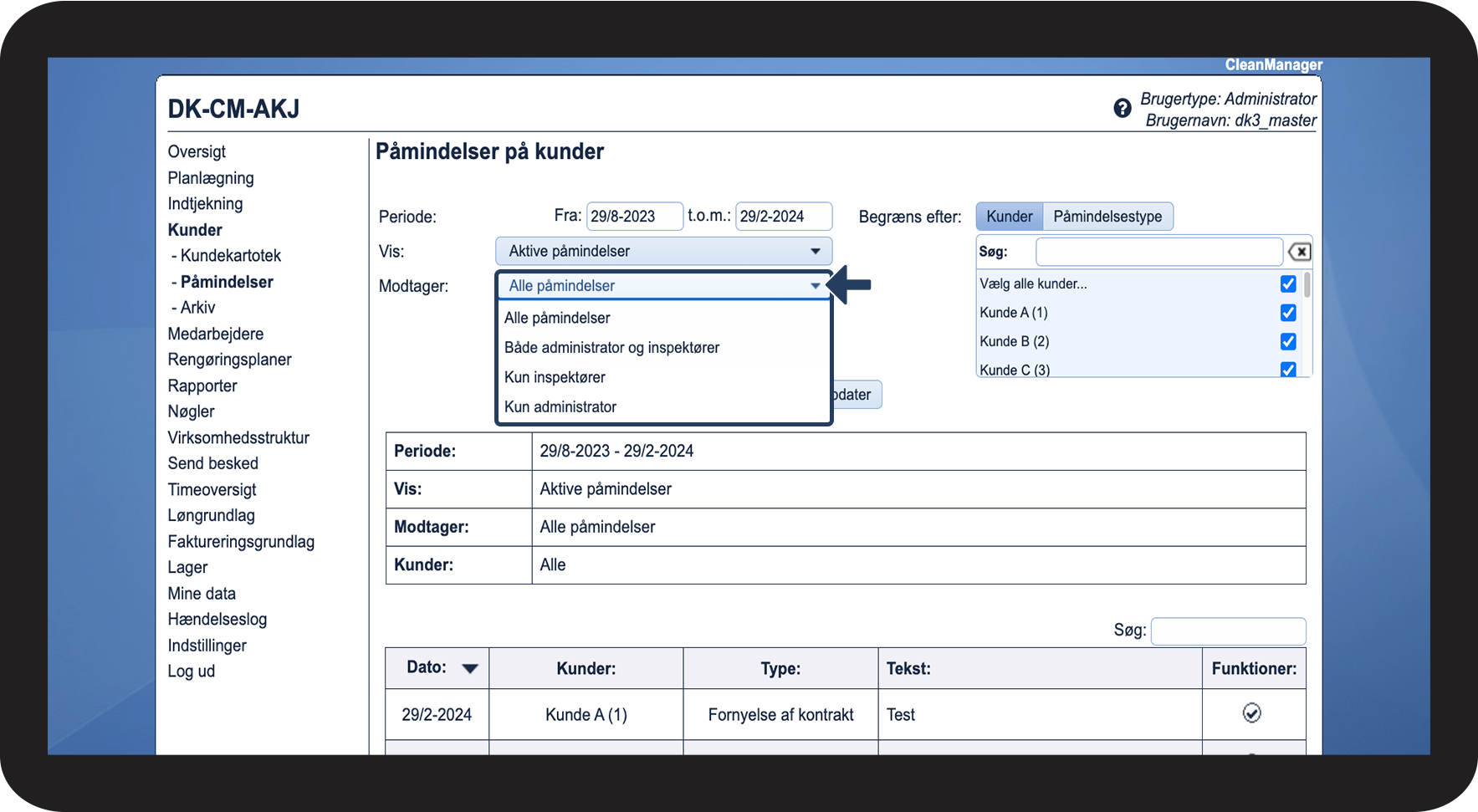Uncheck the Kunde A (1) checkbox
1478x812 pixels.
click(x=1287, y=313)
